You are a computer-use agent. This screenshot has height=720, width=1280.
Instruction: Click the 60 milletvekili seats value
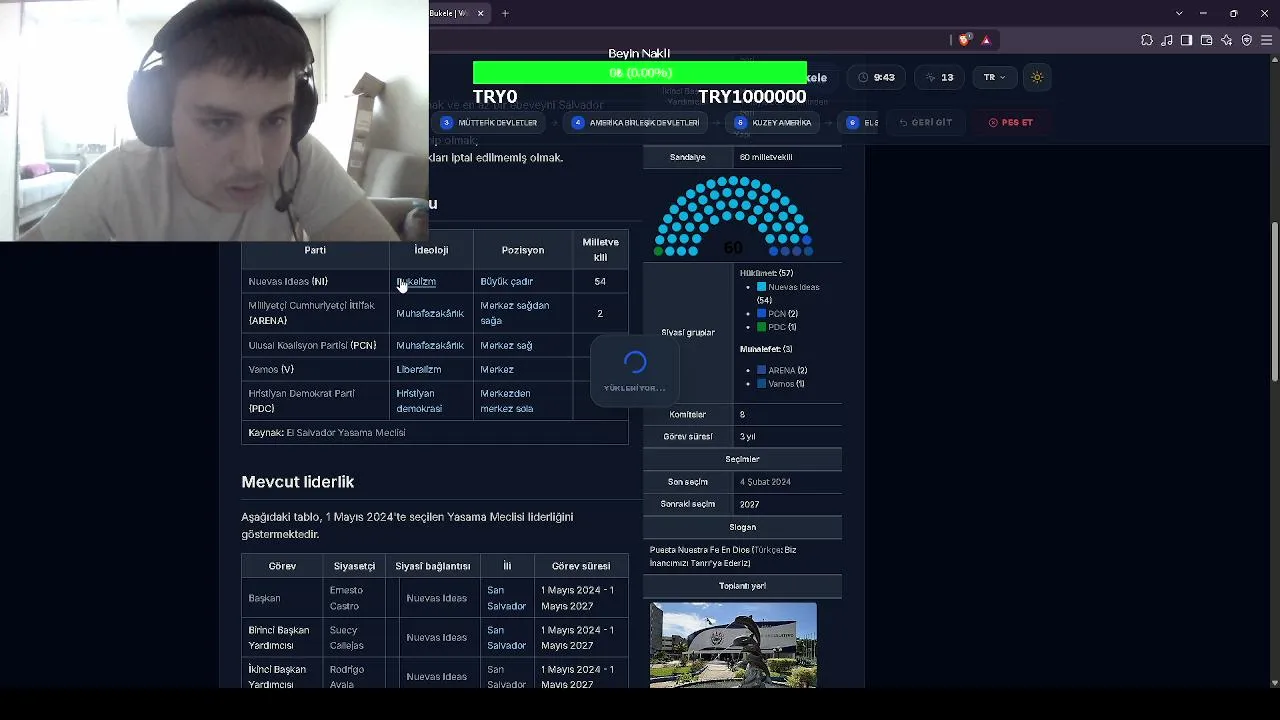(766, 157)
